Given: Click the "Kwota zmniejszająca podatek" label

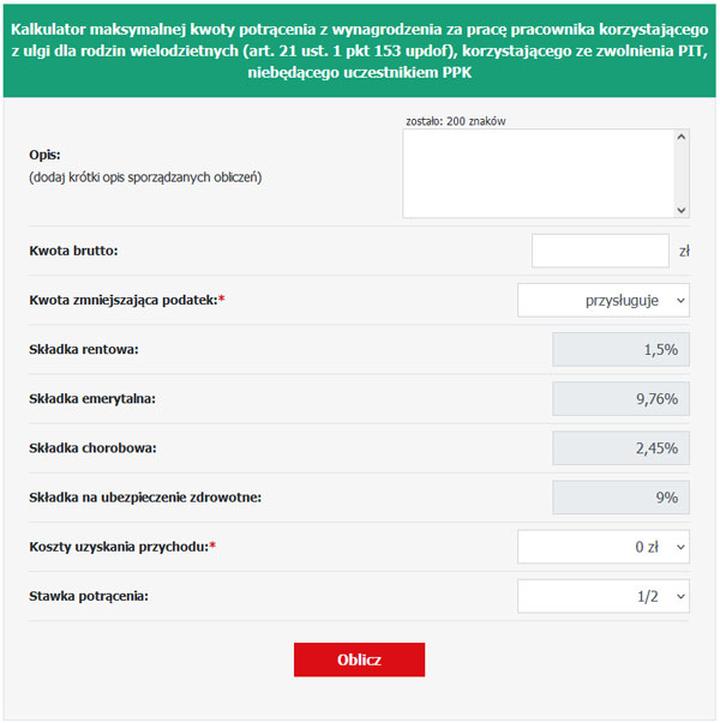Looking at the screenshot, I should (124, 300).
